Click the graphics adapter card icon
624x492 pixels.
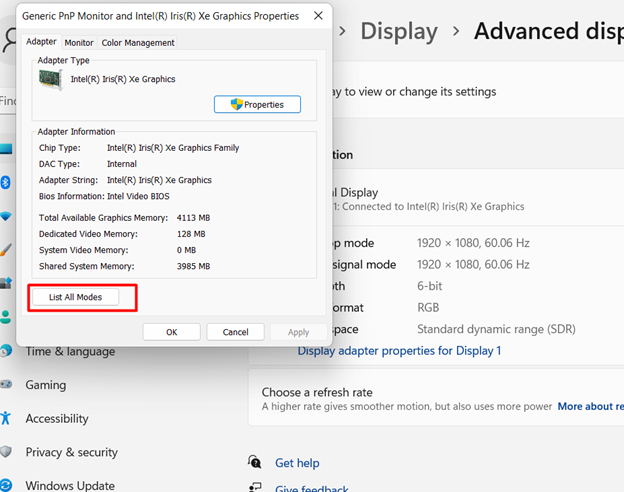click(49, 80)
